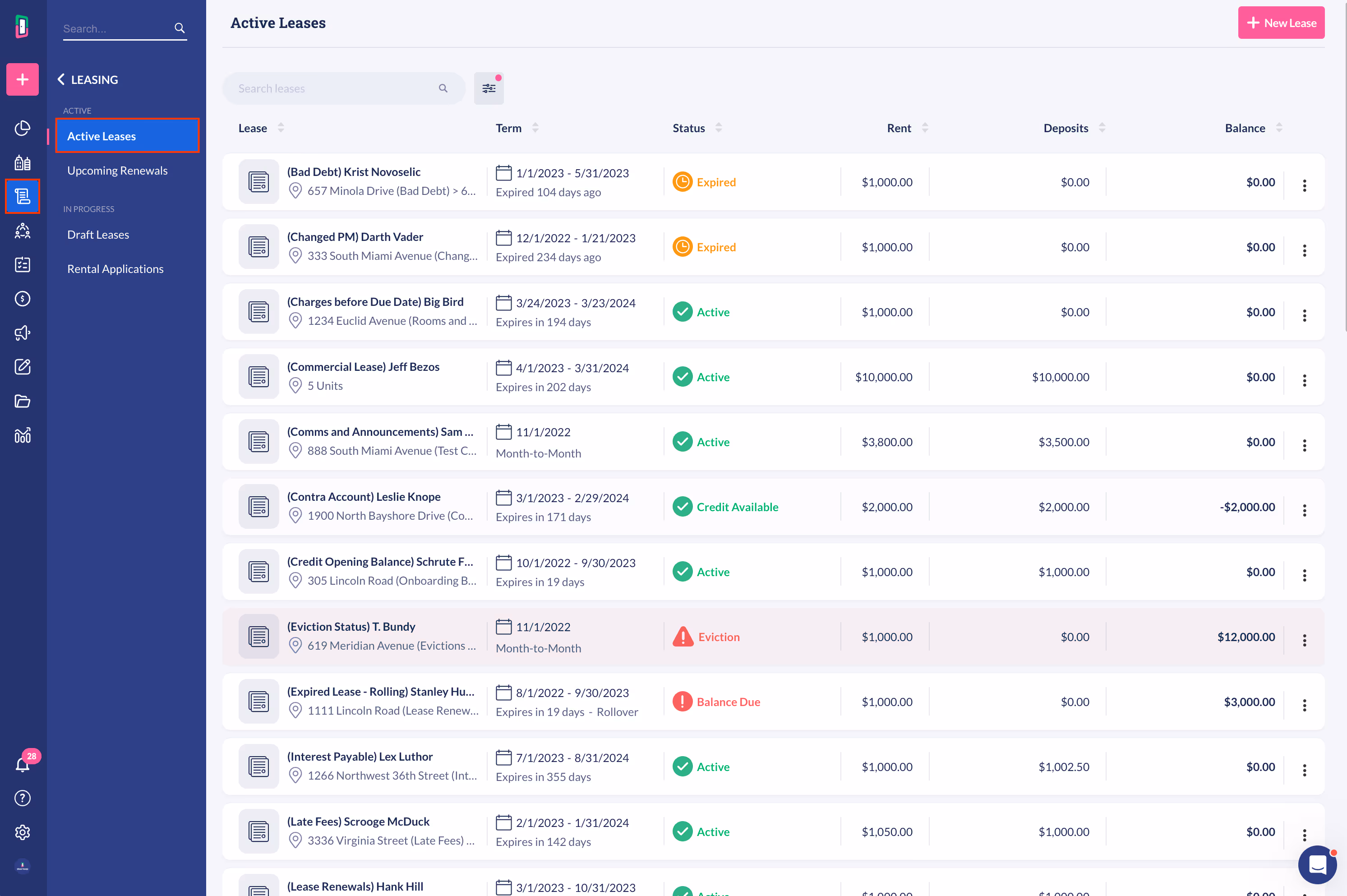Click Eviction status for T. Bundy

[706, 637]
